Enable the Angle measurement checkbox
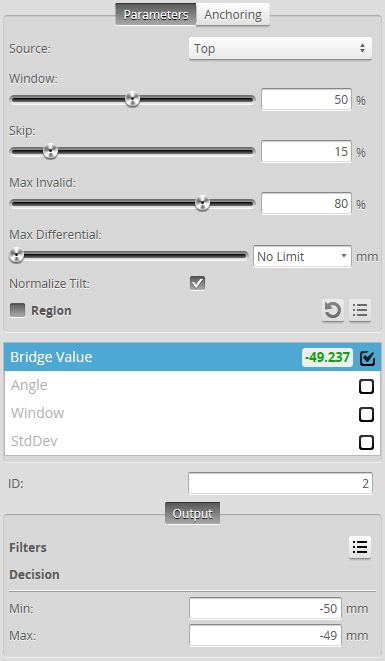385x661 pixels. click(x=366, y=386)
